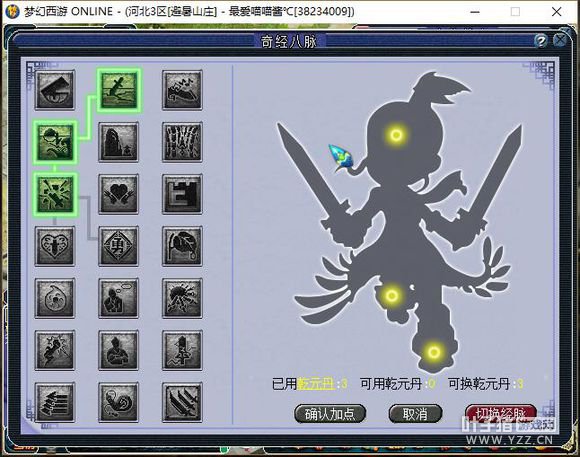Minimize the 梦幻西游 ONLINE window

pos(475,12)
